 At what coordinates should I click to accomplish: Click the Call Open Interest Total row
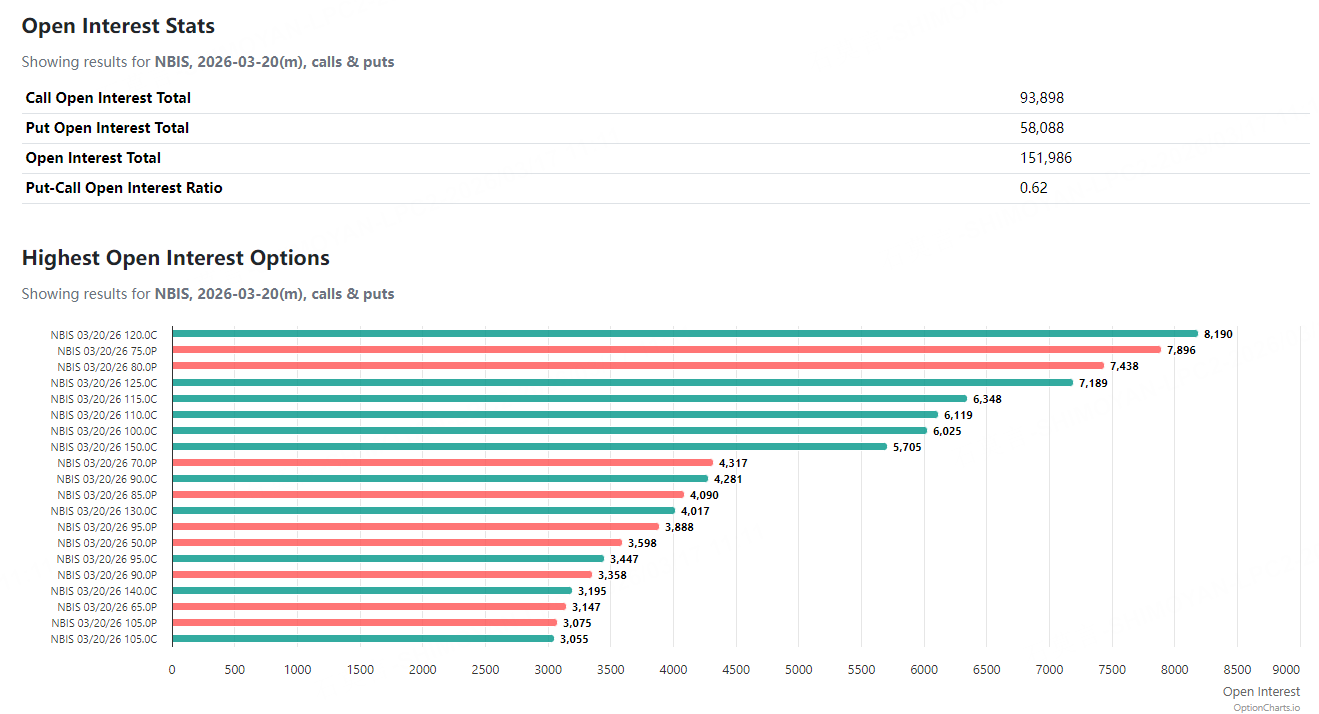(108, 98)
